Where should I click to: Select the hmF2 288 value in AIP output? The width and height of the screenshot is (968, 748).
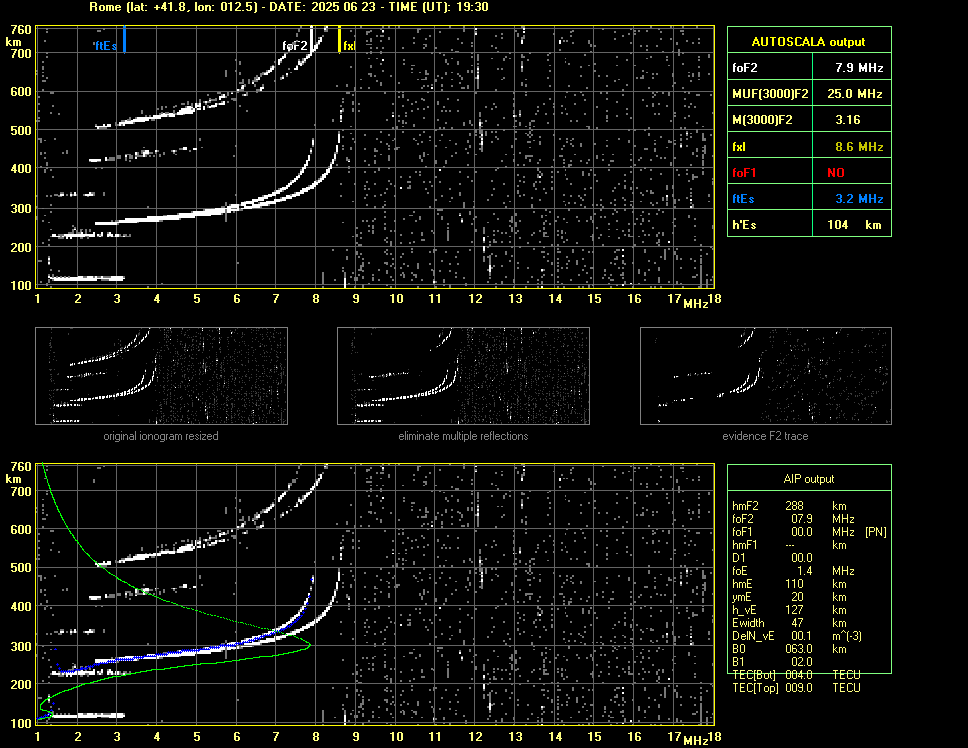795,506
